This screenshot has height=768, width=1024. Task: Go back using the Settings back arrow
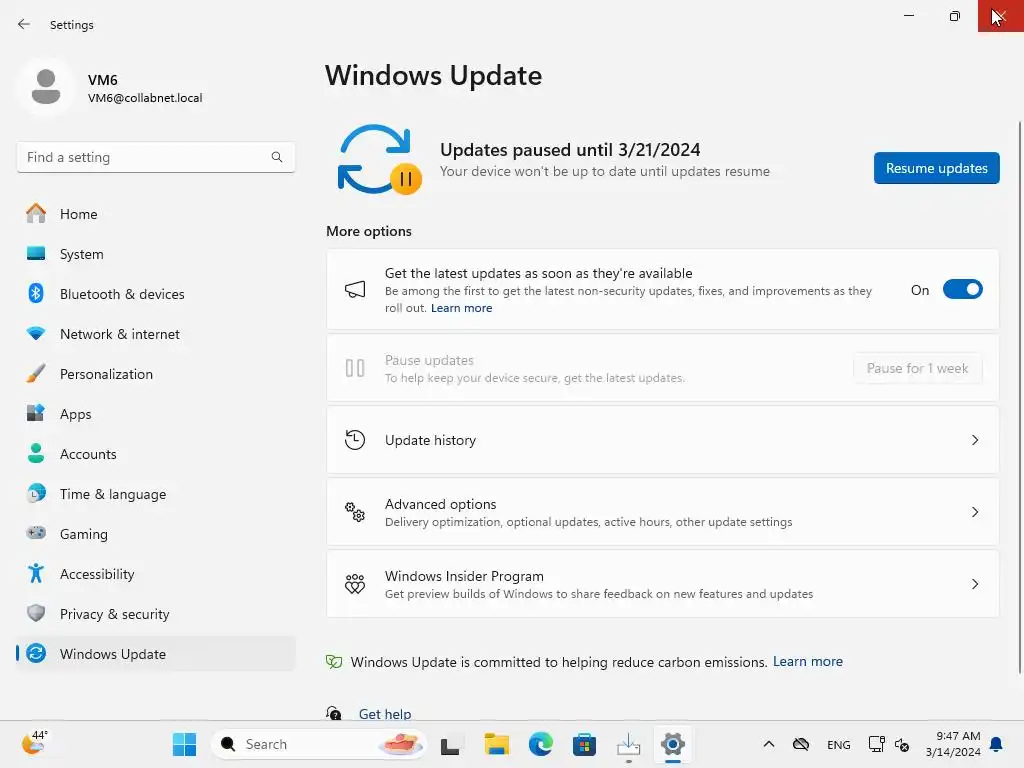(24, 24)
